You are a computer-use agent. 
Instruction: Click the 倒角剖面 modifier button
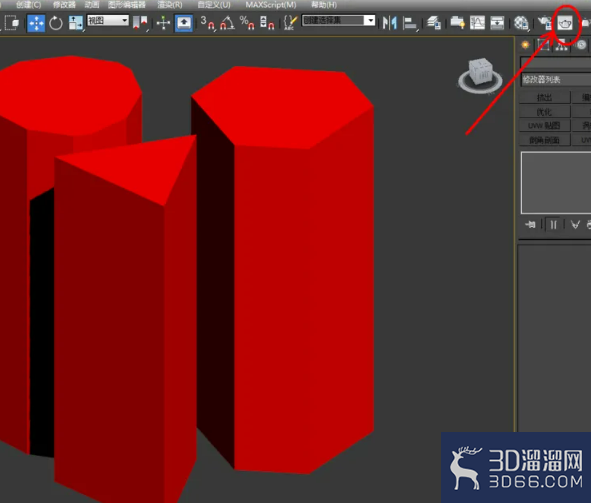pos(544,140)
